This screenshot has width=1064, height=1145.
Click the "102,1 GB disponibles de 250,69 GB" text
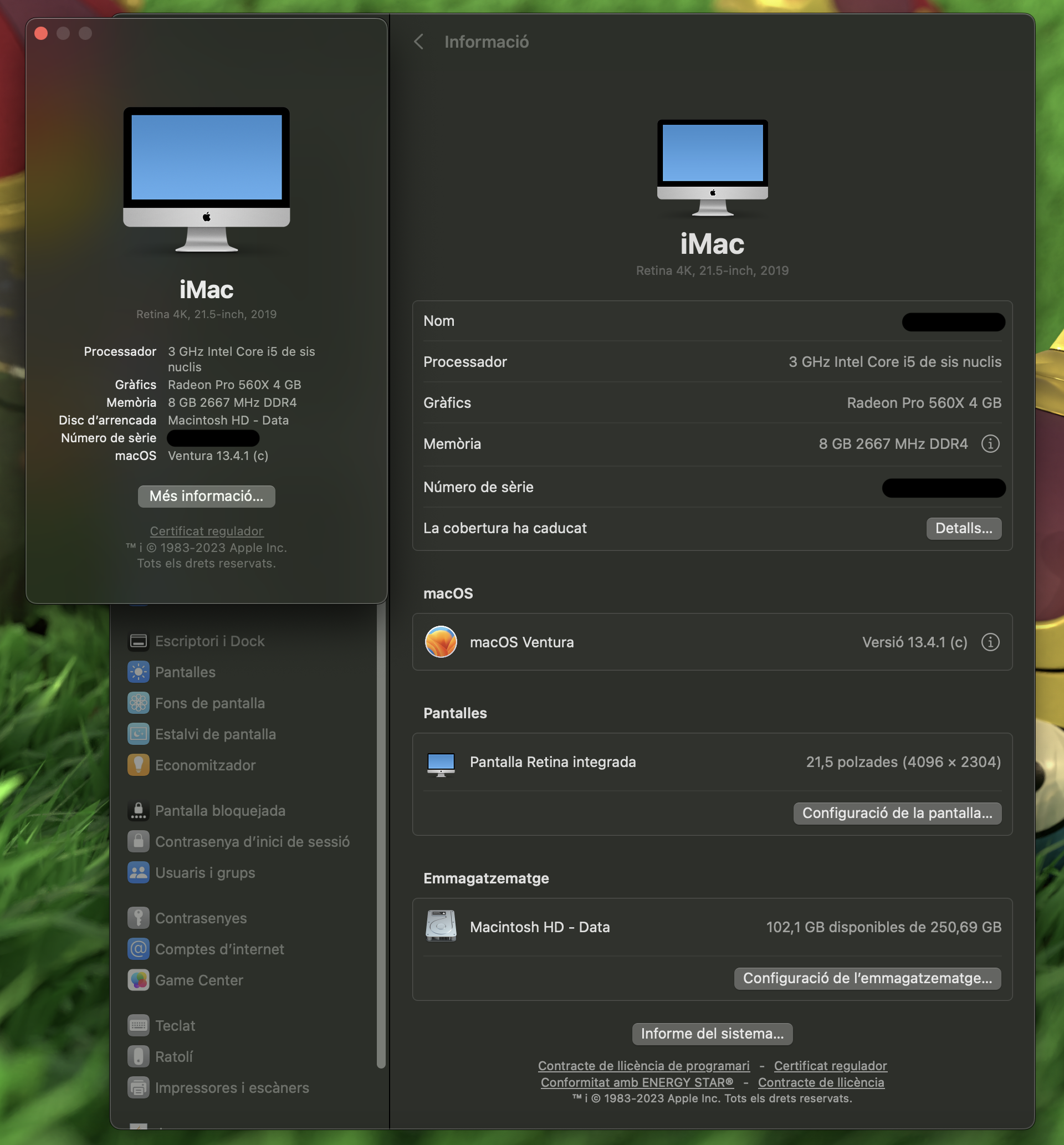884,927
